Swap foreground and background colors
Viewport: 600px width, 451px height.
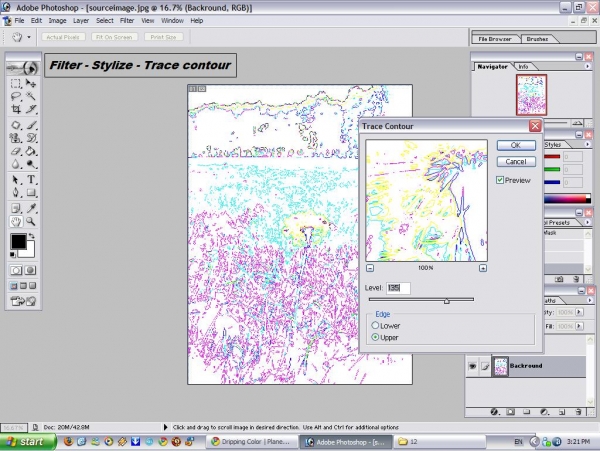[31, 236]
